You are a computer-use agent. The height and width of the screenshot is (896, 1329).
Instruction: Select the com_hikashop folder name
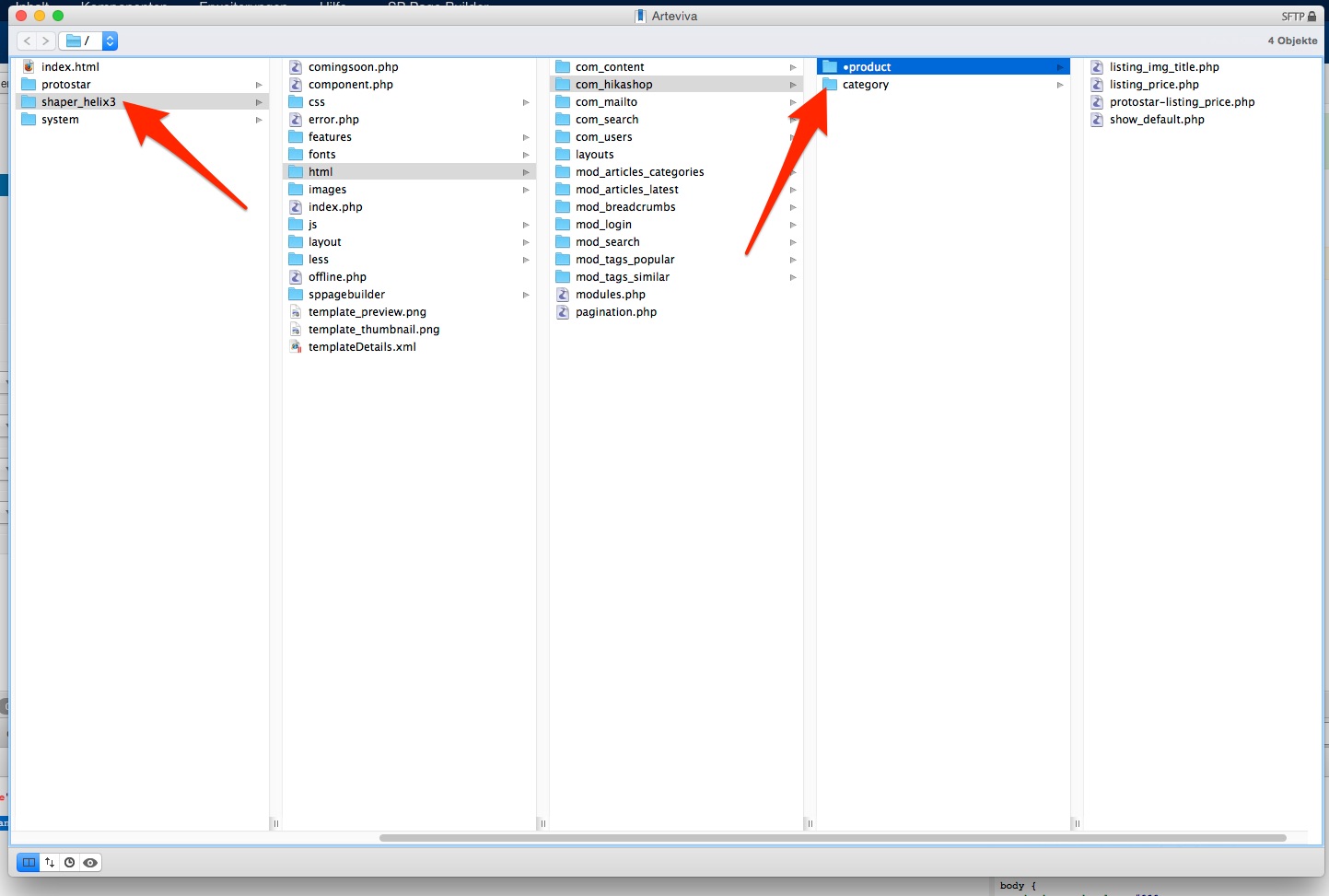[614, 85]
